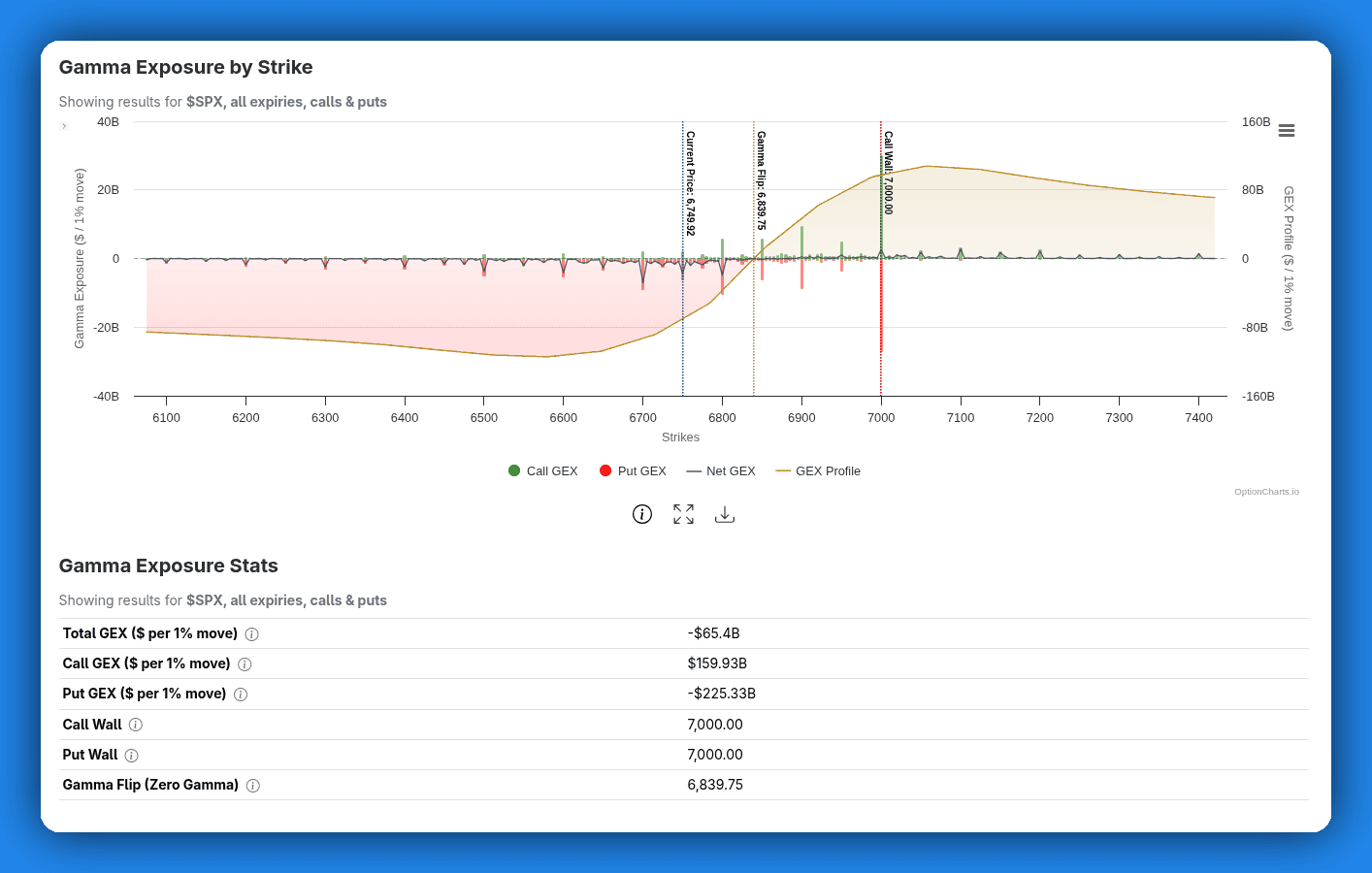Screen dimensions: 1372x873
Task: Click the info icon beside Call GEX
Action: point(245,663)
